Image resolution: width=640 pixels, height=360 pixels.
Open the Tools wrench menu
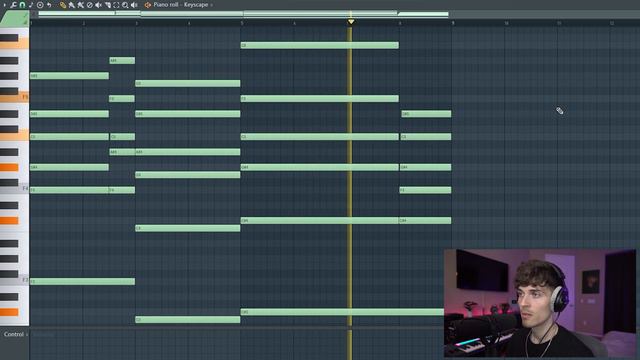tap(13, 5)
